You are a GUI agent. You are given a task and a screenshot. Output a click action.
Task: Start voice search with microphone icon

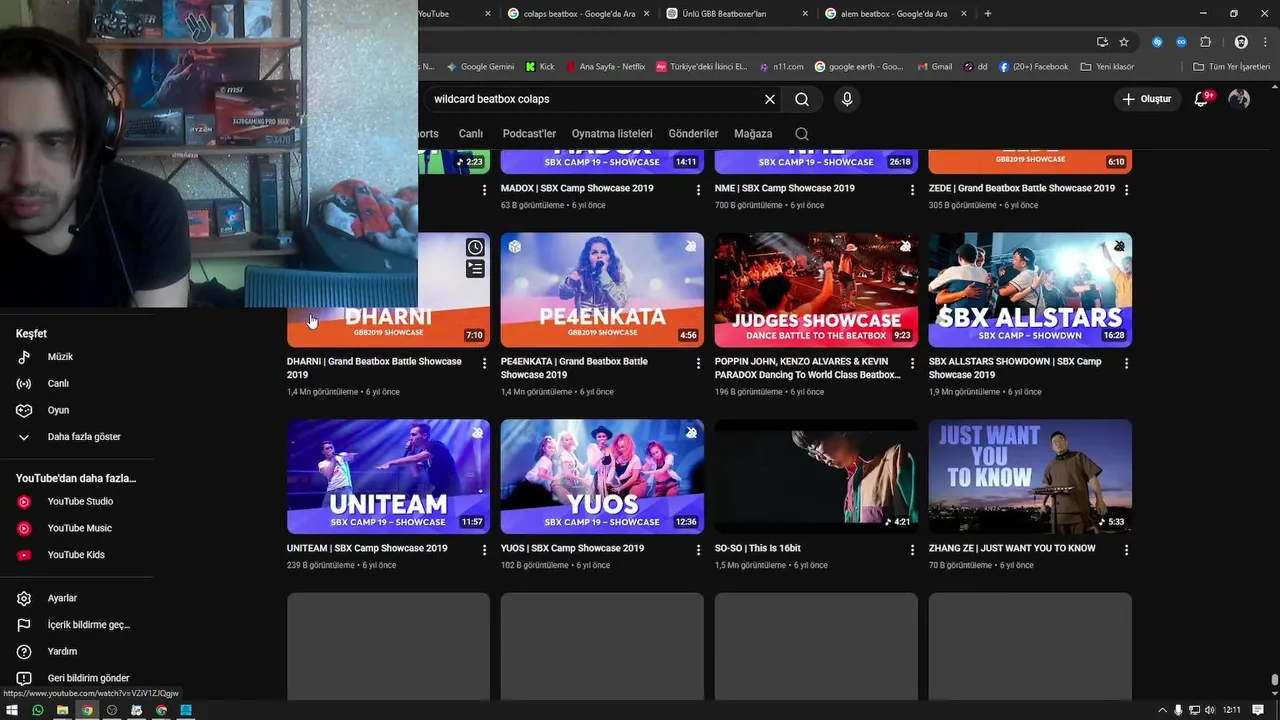[847, 99]
